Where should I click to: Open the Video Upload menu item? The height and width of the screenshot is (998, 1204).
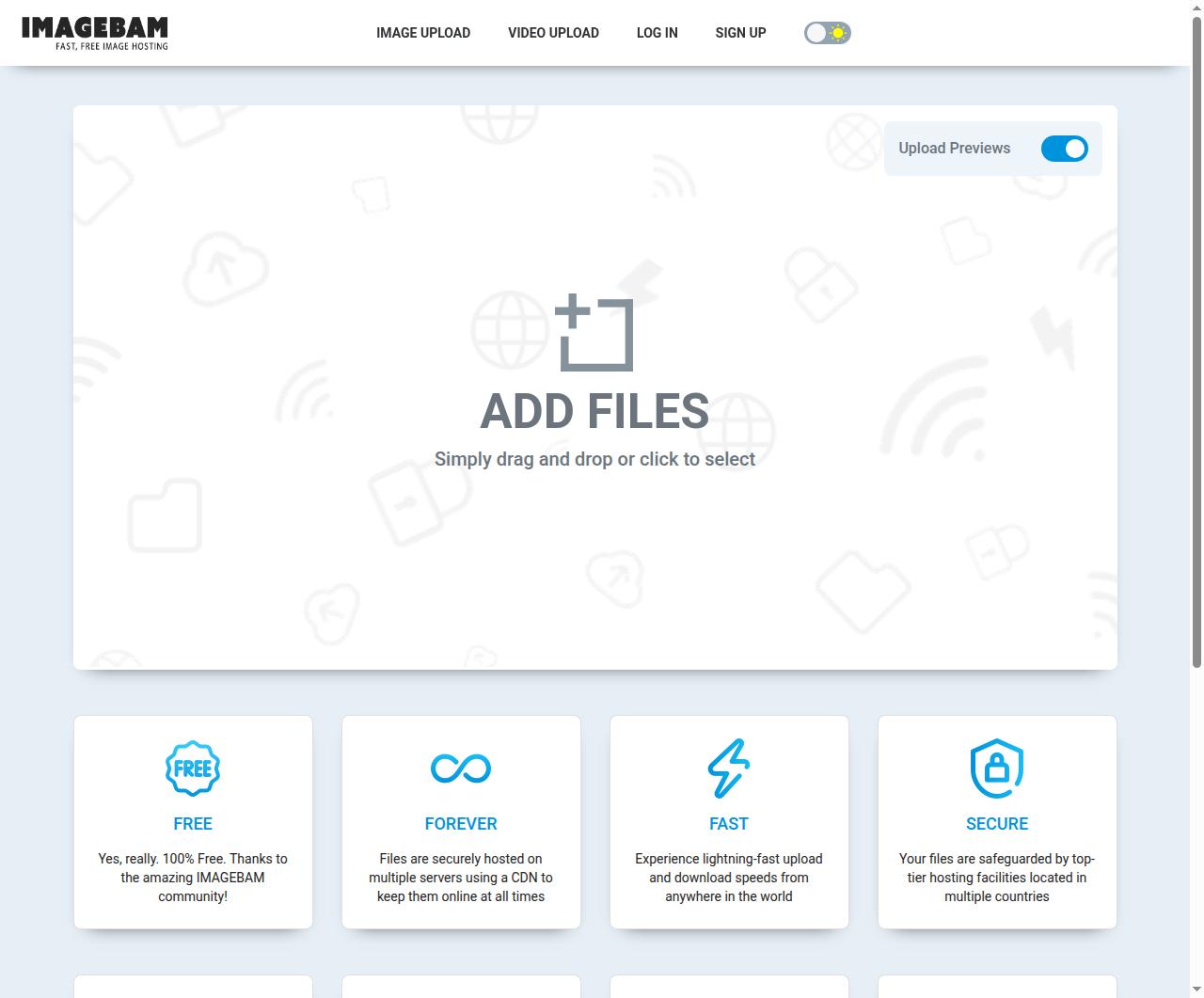553,33
